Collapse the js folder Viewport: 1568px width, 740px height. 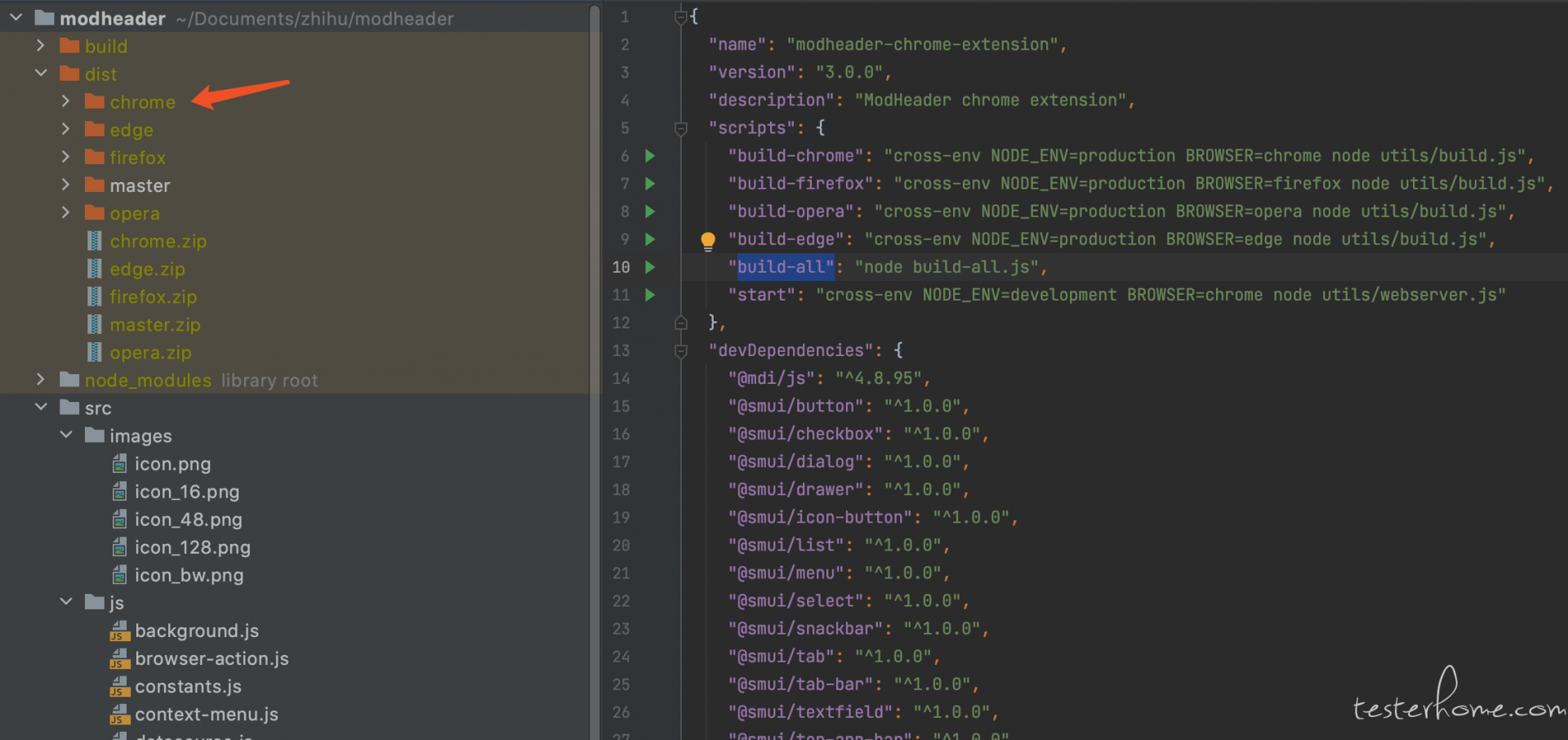66,602
